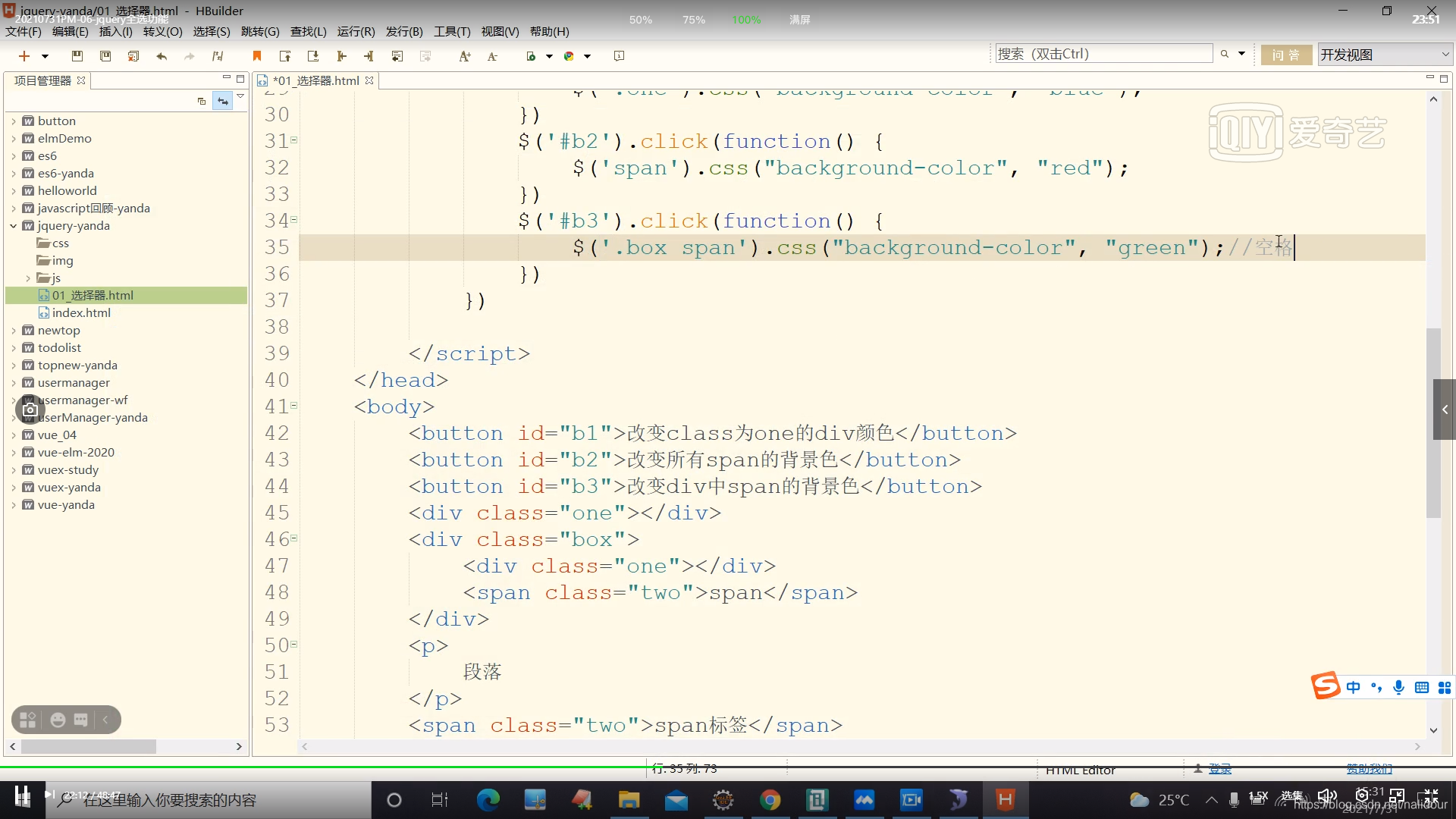The image size is (1456, 819).
Task: Toggle code fold on line 34
Action: 294,220
